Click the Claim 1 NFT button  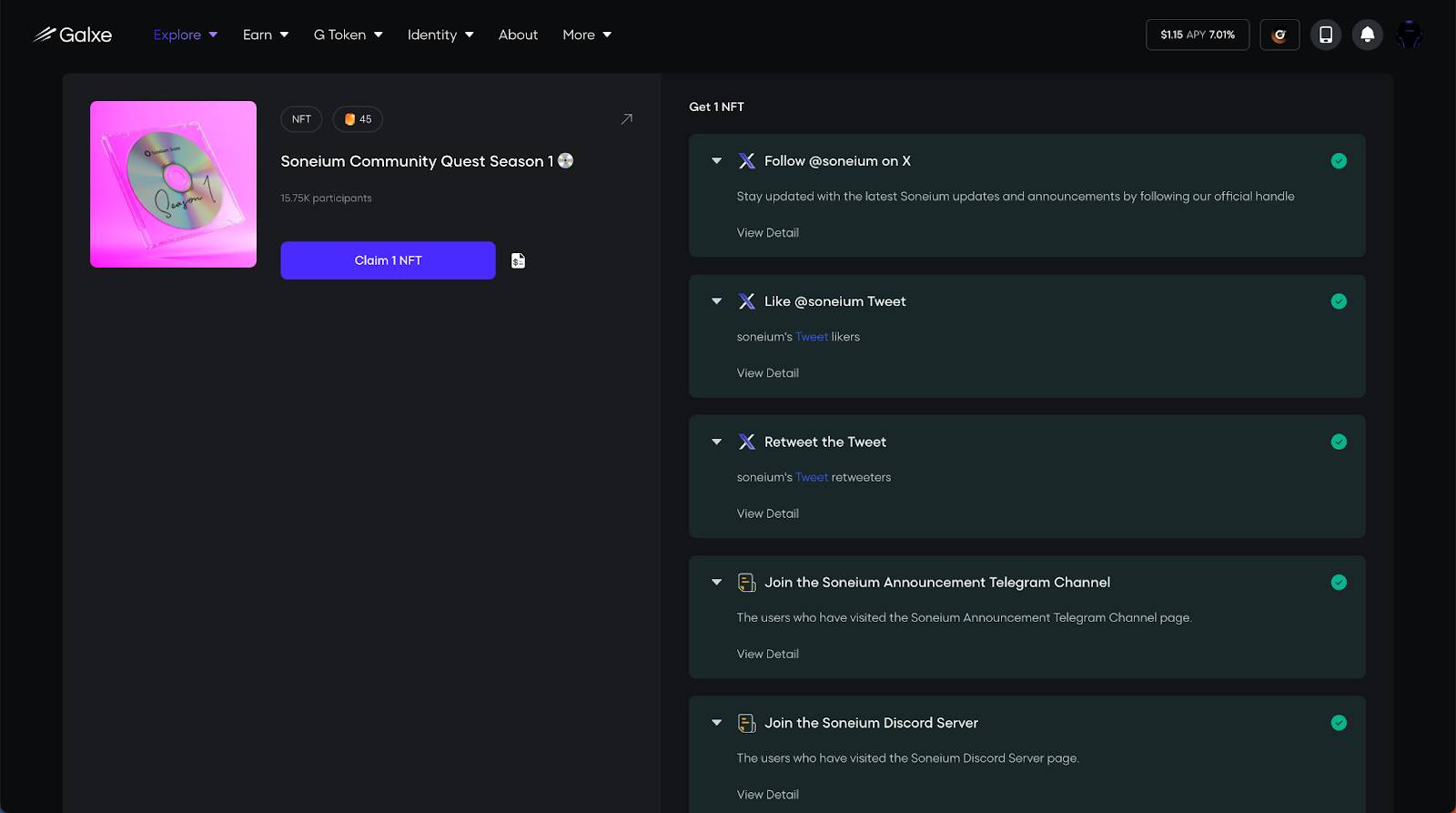[x=388, y=260]
